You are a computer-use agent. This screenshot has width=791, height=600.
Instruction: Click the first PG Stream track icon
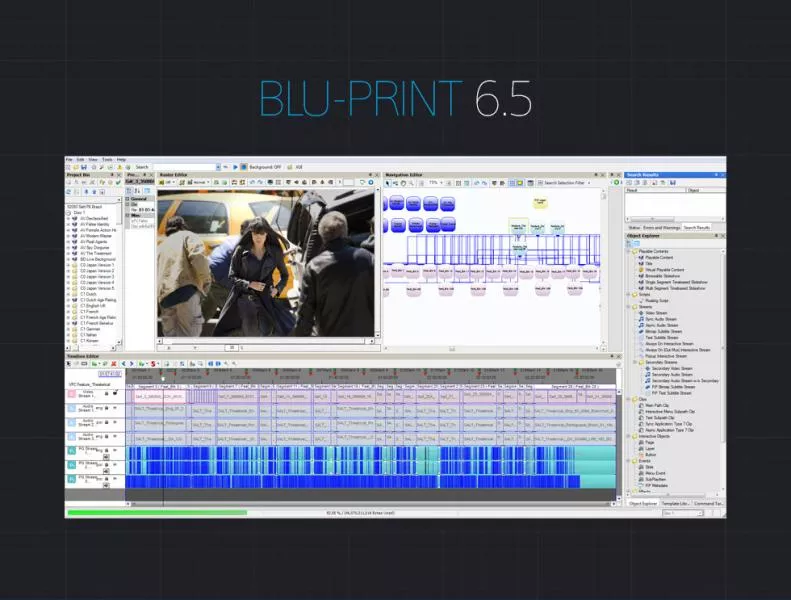[72, 450]
